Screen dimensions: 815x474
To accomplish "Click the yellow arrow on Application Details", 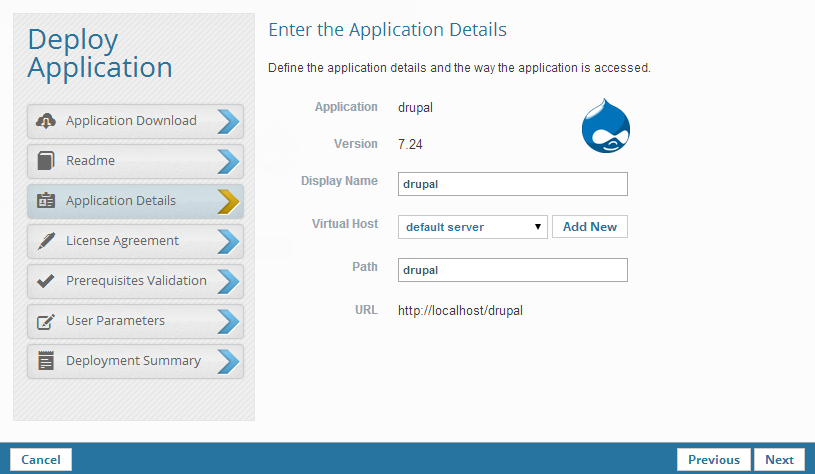I will 228,201.
